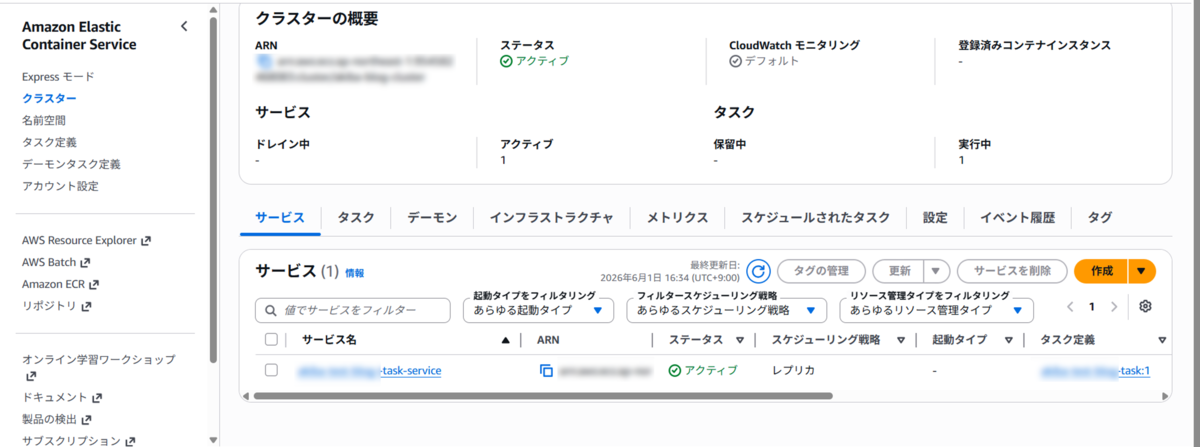Check the task-service row checkbox
Image resolution: width=1200 pixels, height=447 pixels.
271,370
